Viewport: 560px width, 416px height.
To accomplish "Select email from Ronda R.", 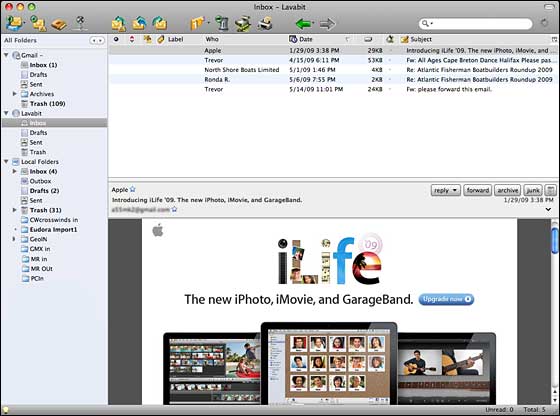I will [x=333, y=79].
